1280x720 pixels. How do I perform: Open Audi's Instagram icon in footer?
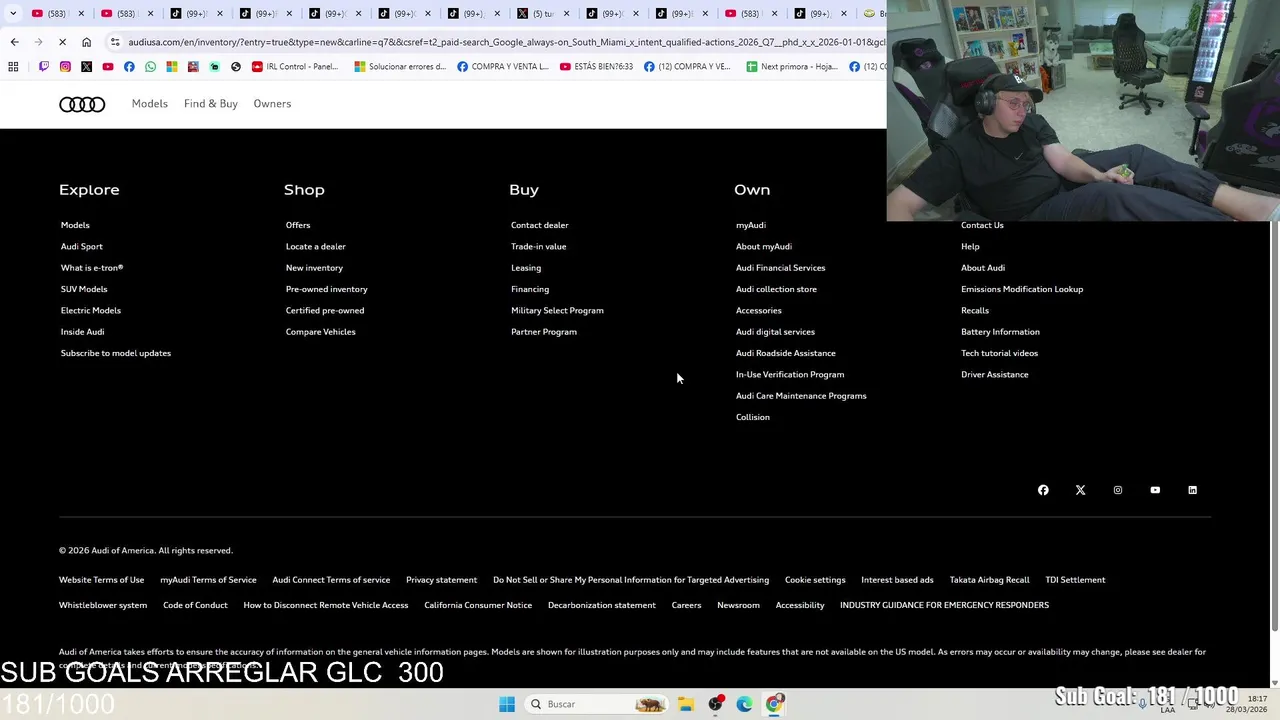click(1118, 490)
